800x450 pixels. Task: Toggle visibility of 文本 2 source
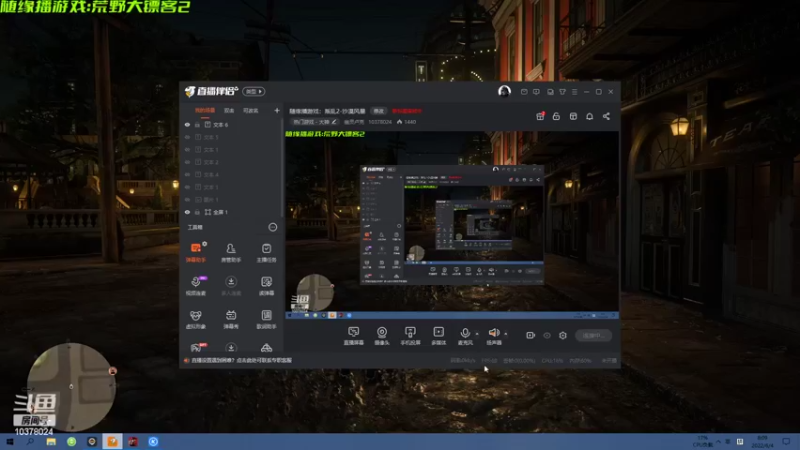pyautogui.click(x=187, y=162)
